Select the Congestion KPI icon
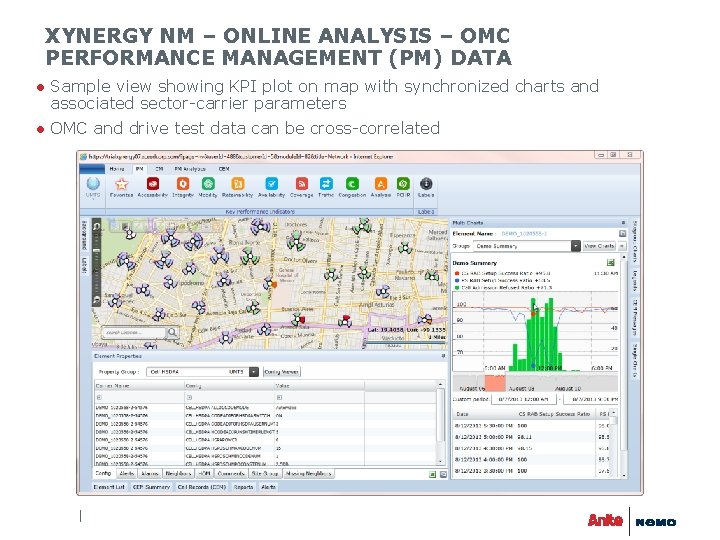Image resolution: width=720 pixels, height=540 pixels. (352, 184)
